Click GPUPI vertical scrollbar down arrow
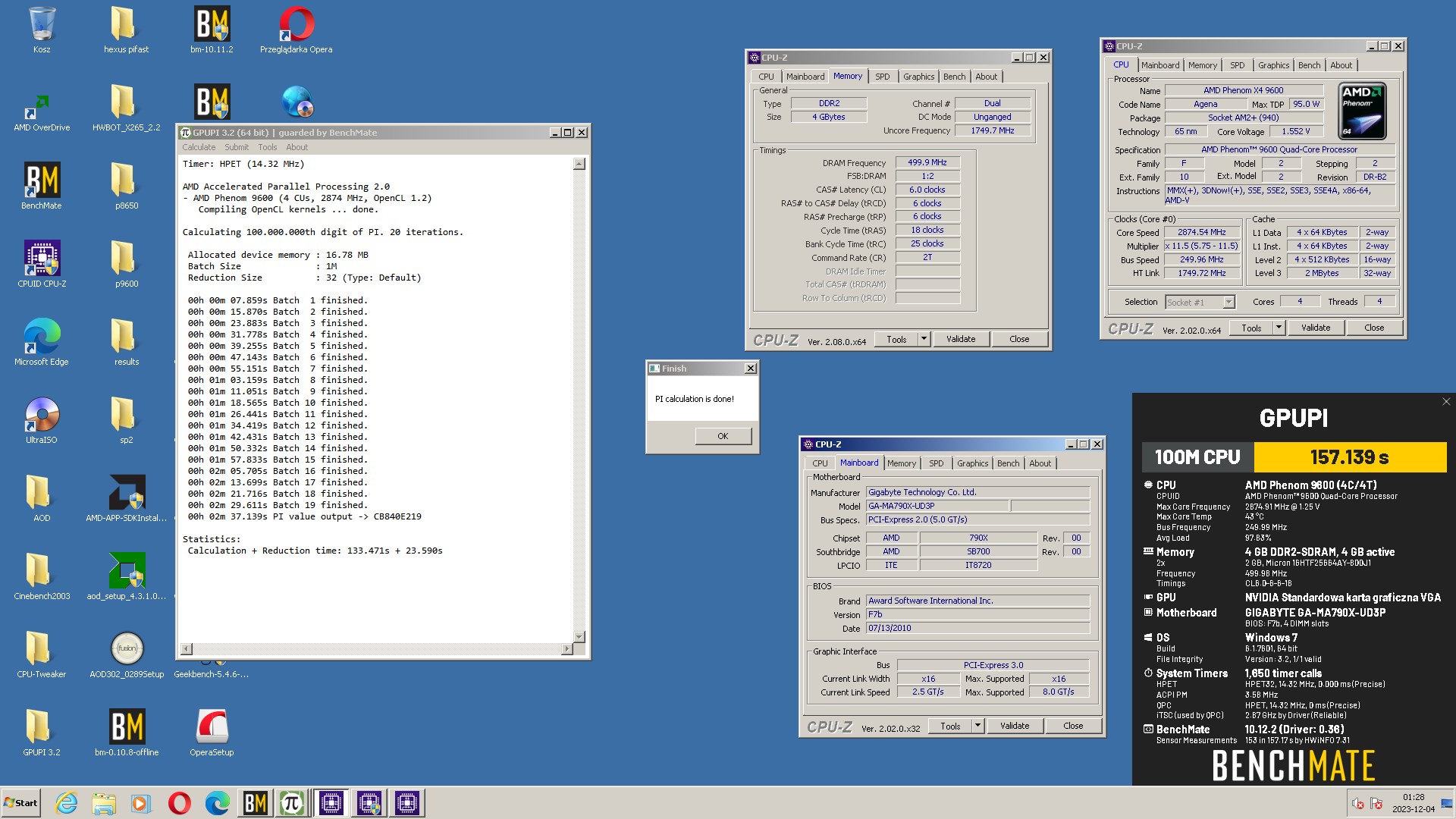The width and height of the screenshot is (1456, 819). click(x=579, y=637)
